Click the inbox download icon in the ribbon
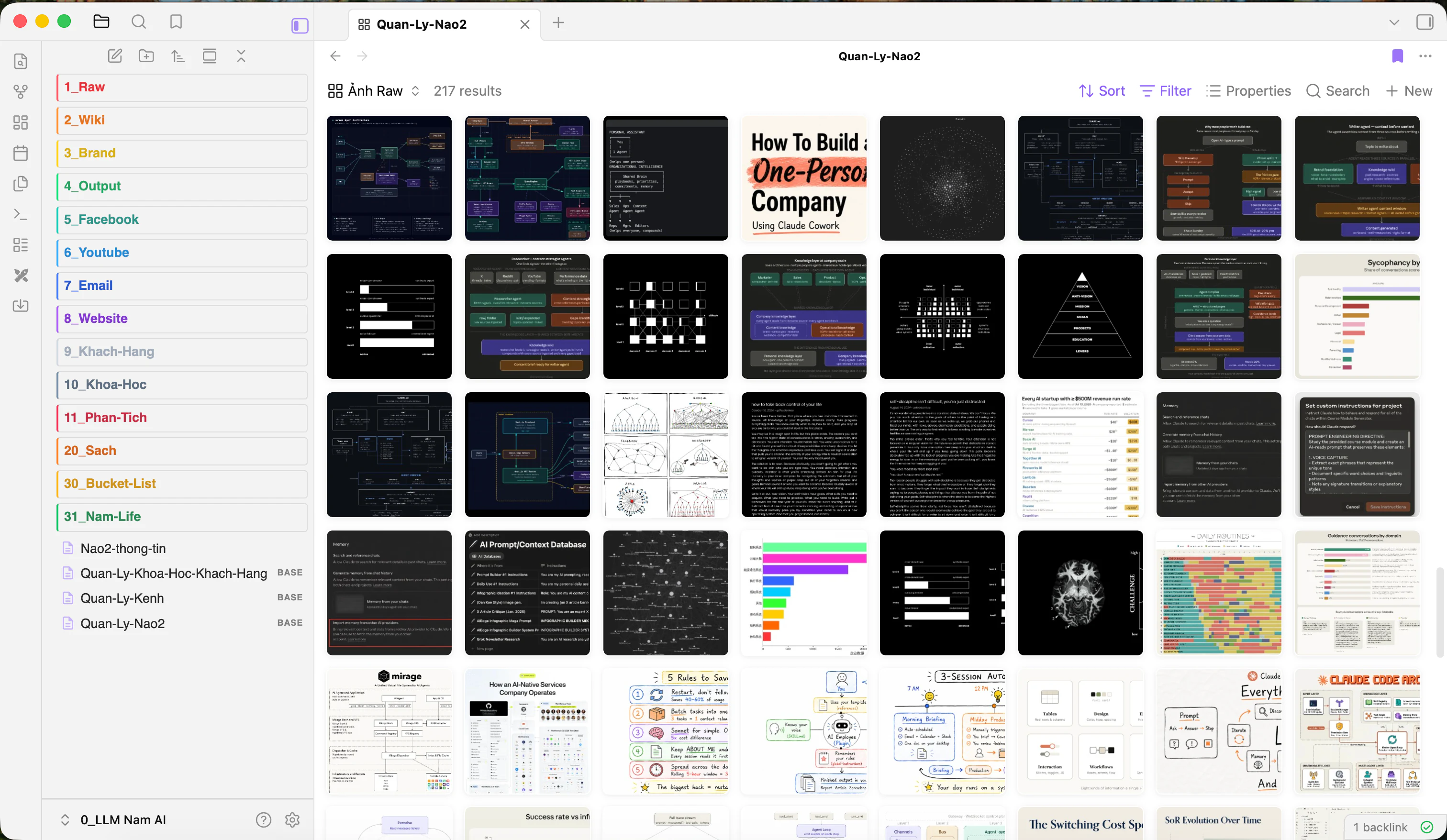Screen dimensions: 1447x840 21,306
